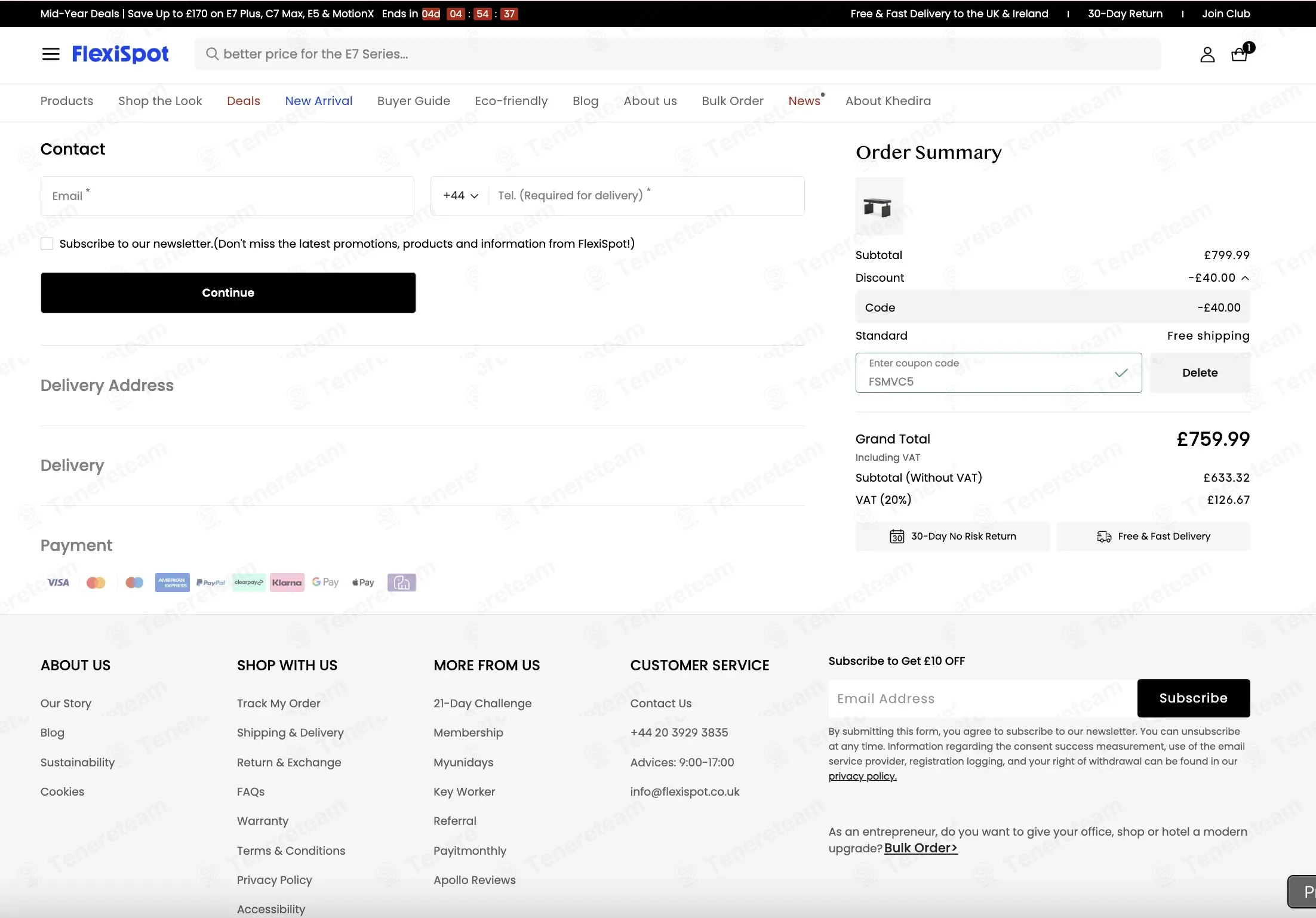The height and width of the screenshot is (918, 1316).
Task: Click the PayPal payment icon
Action: tap(211, 583)
